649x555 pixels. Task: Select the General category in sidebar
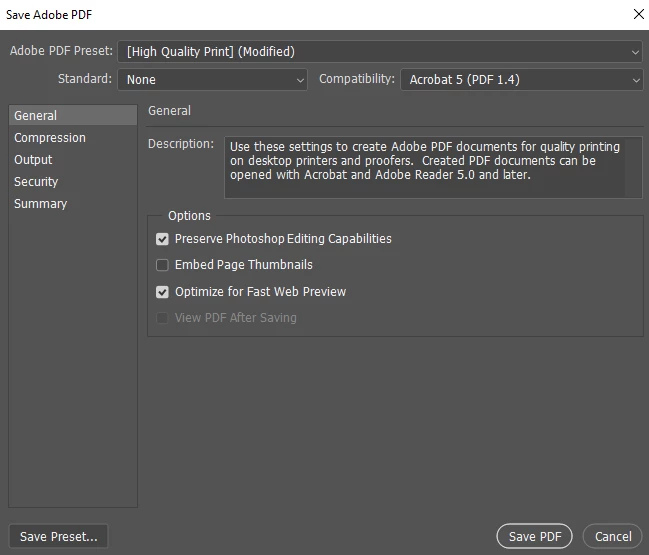tap(73, 115)
